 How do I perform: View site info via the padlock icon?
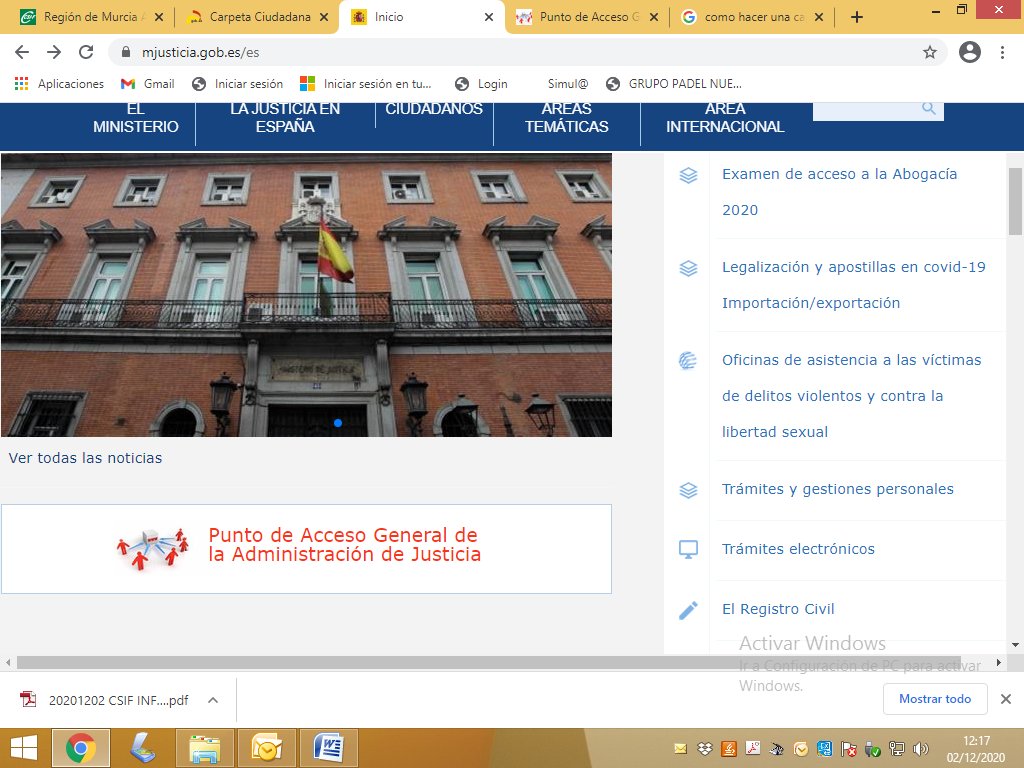point(127,52)
